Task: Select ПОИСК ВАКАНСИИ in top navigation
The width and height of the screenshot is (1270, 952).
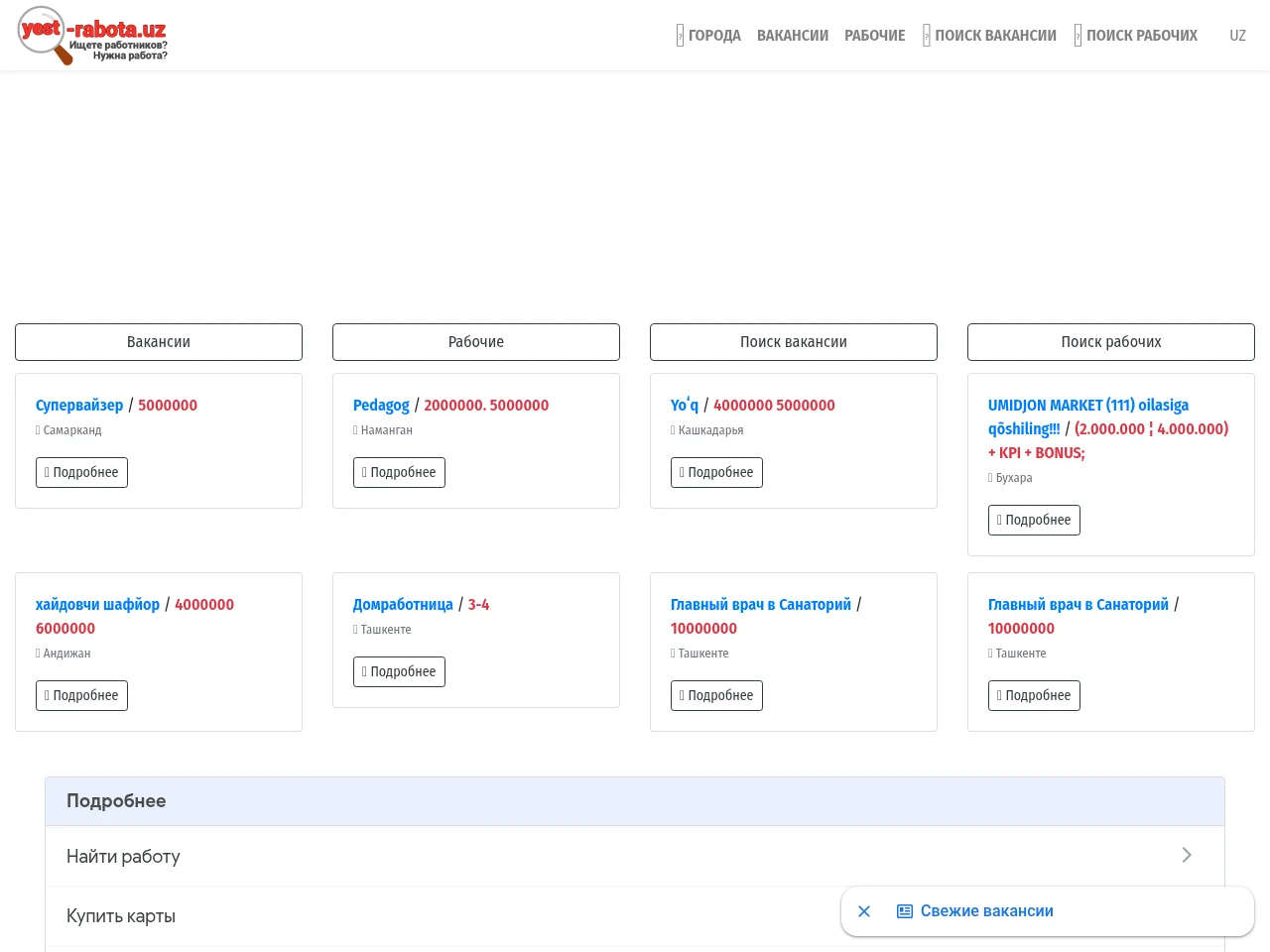Action: click(x=989, y=36)
